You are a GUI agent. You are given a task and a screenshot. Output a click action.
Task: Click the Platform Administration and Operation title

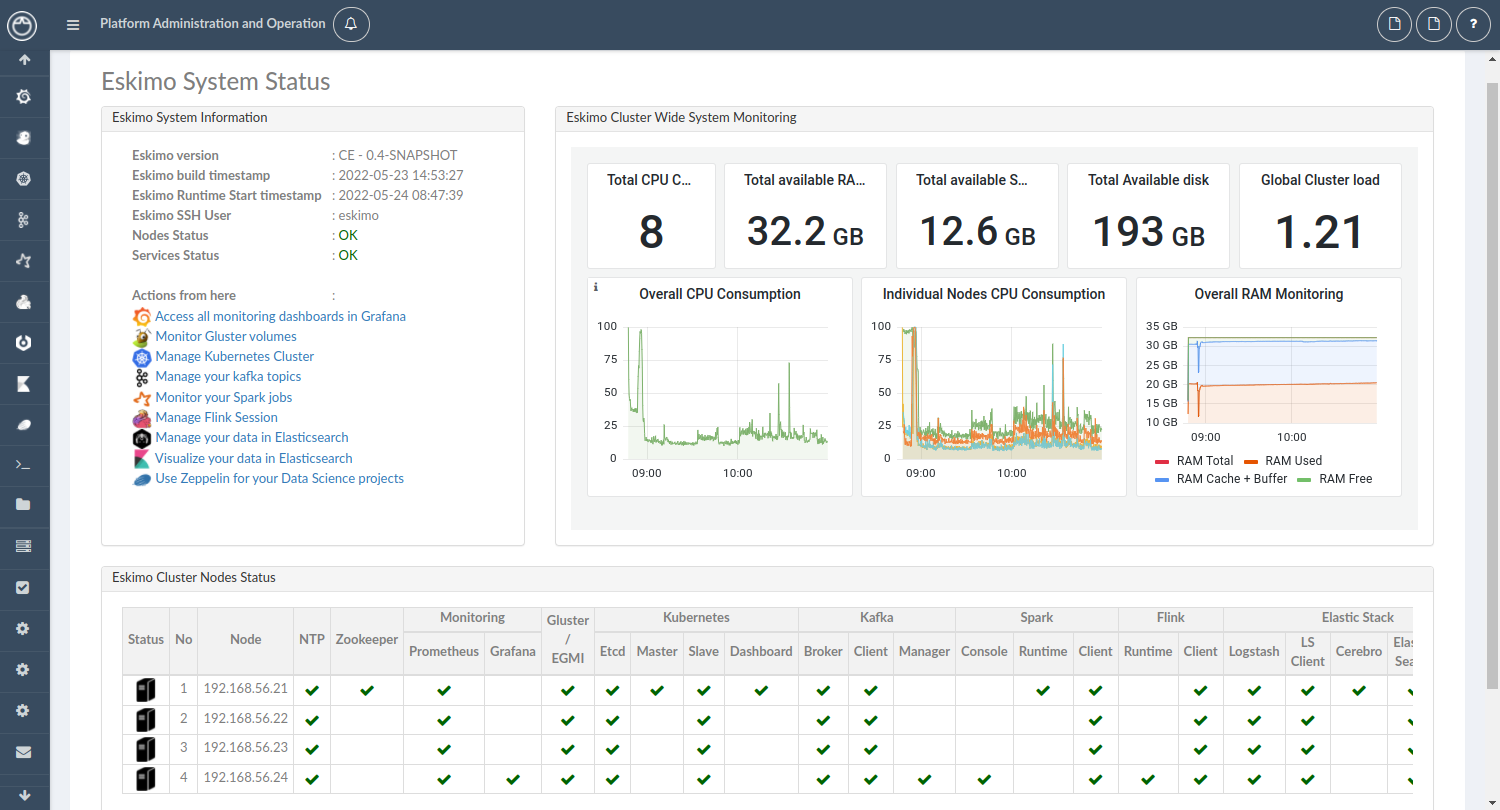pos(213,23)
